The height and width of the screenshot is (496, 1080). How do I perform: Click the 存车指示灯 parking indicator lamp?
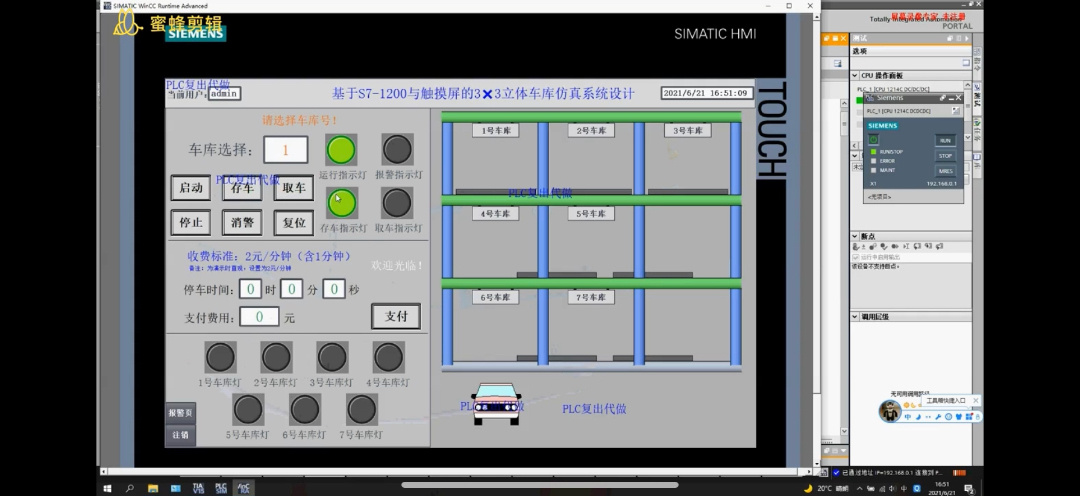click(341, 203)
